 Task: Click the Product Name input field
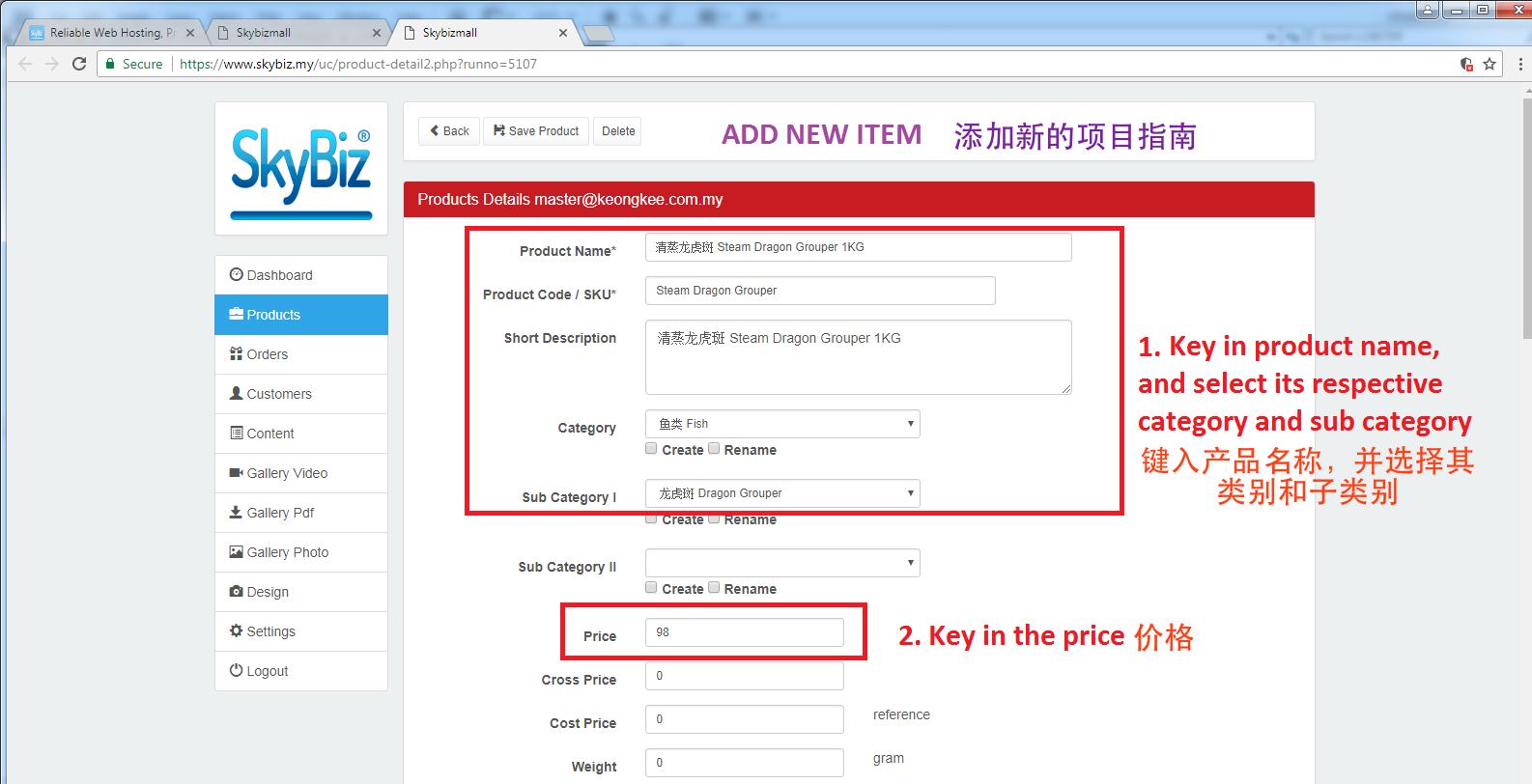click(859, 247)
